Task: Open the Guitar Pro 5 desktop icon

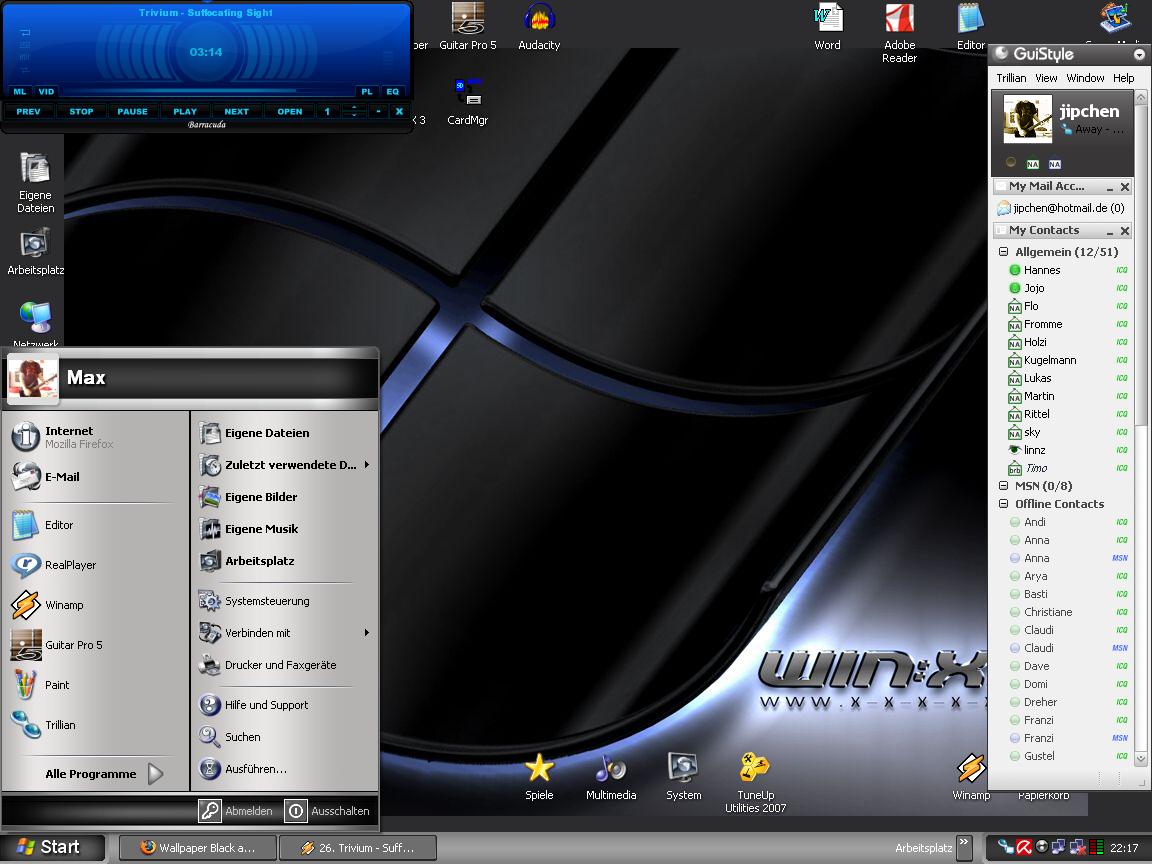Action: point(467,26)
